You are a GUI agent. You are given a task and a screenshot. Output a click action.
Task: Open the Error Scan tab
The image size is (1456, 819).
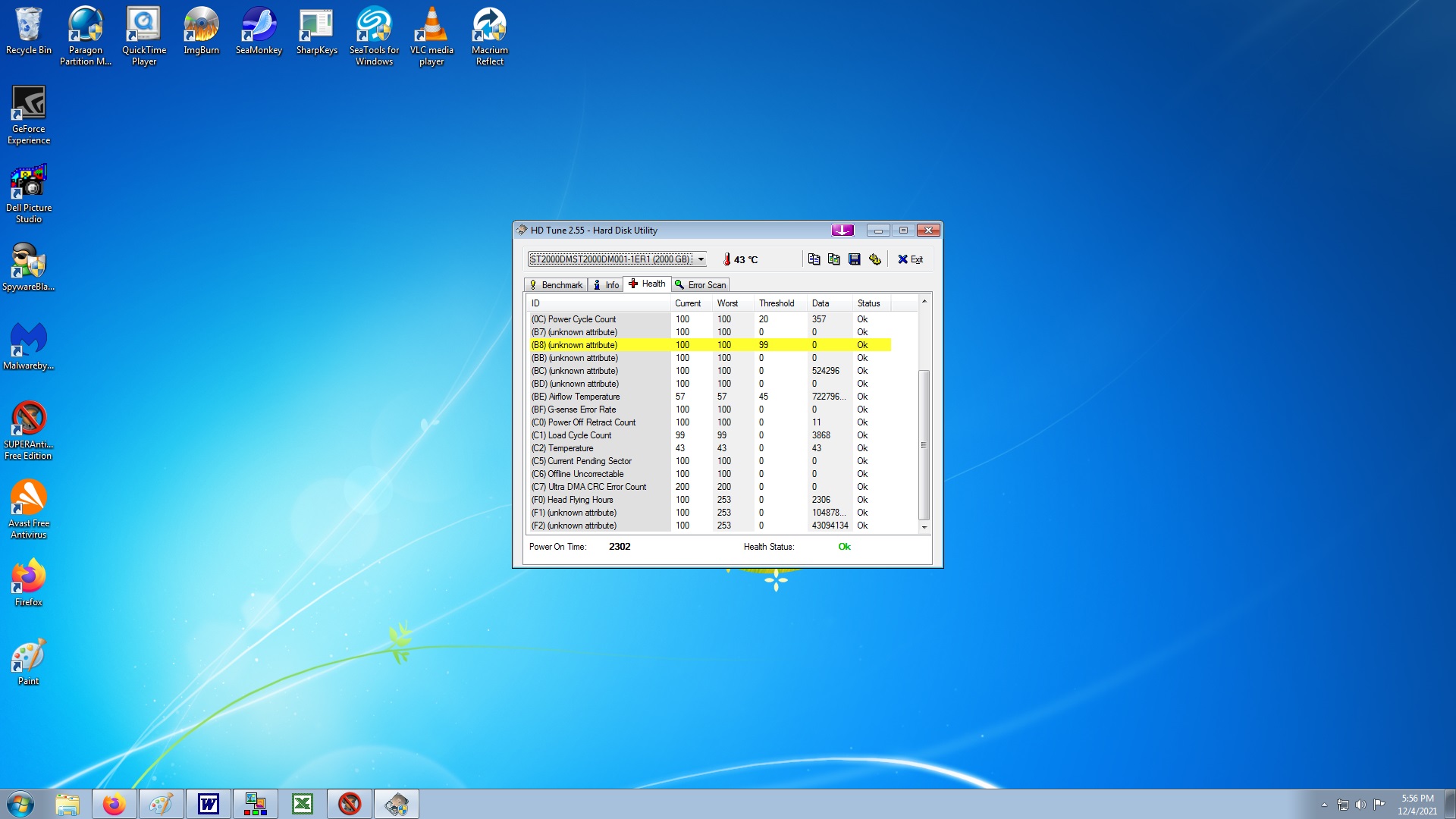tap(700, 285)
